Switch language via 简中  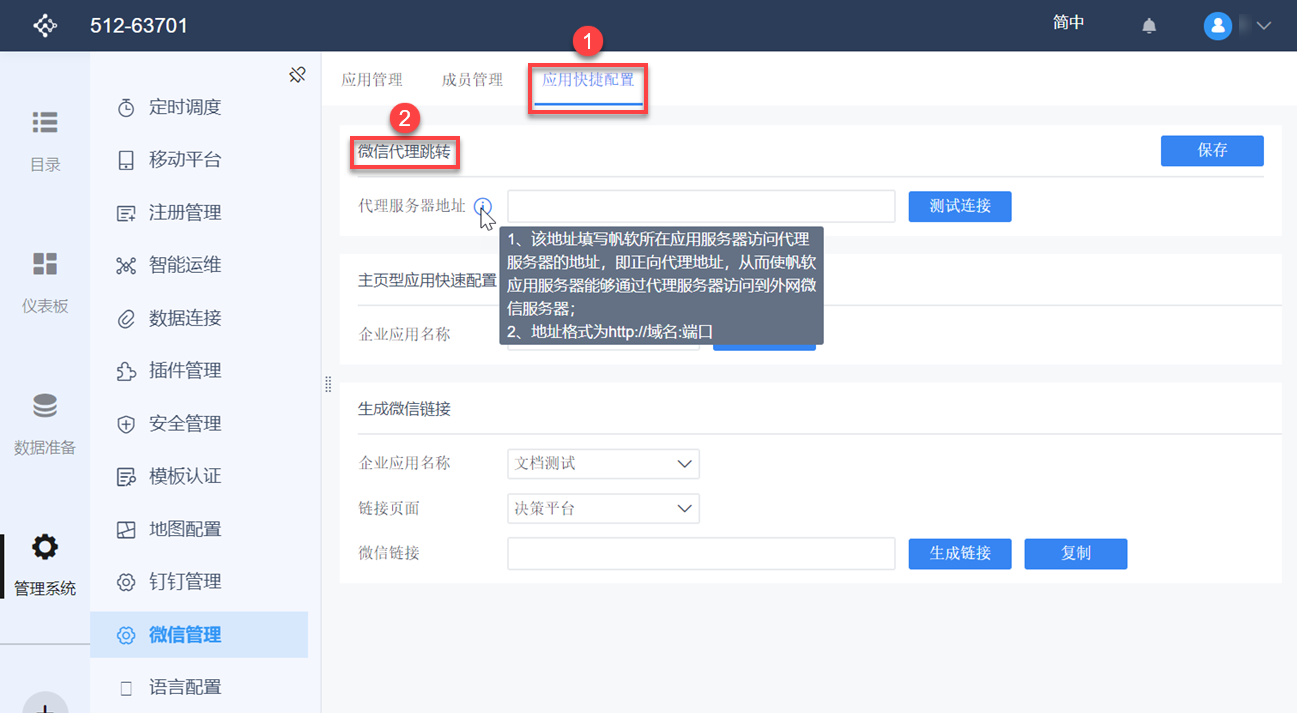click(x=1068, y=23)
